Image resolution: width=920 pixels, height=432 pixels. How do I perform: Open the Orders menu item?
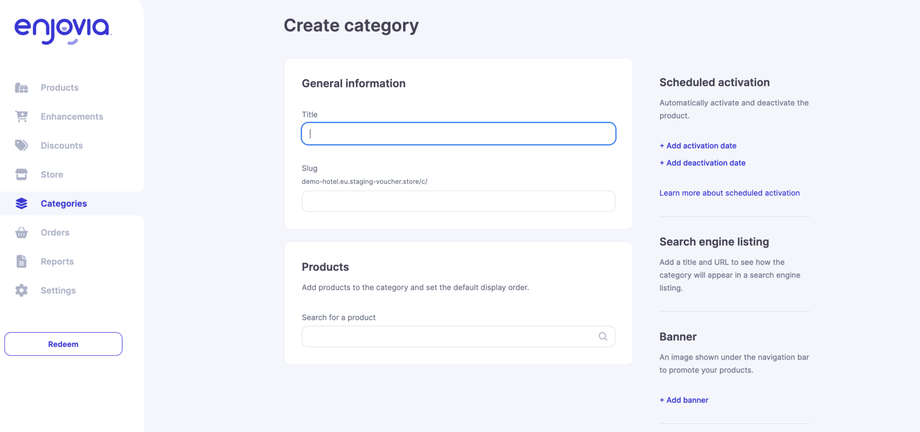coord(55,233)
